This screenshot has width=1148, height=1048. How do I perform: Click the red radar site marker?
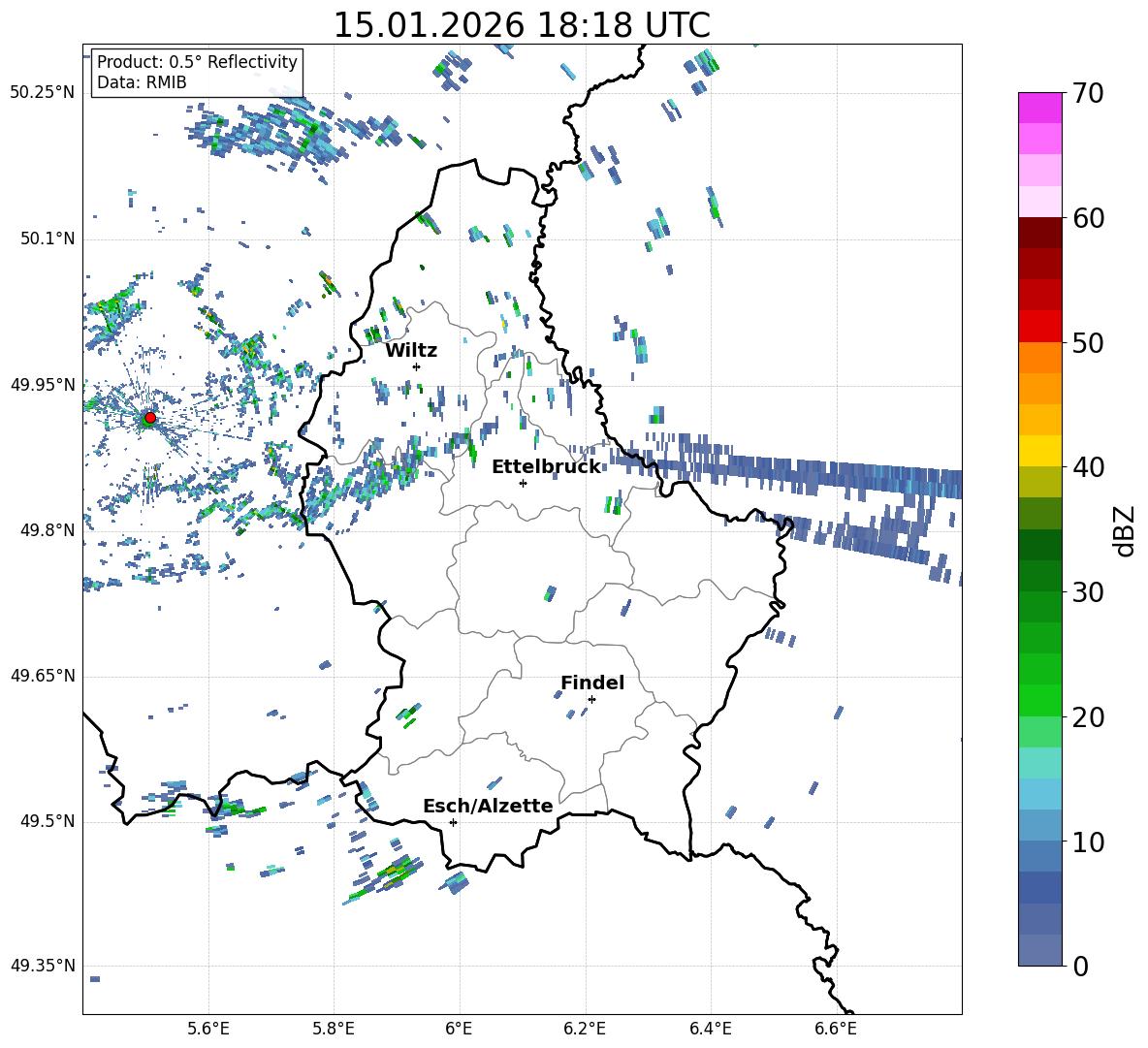150,418
